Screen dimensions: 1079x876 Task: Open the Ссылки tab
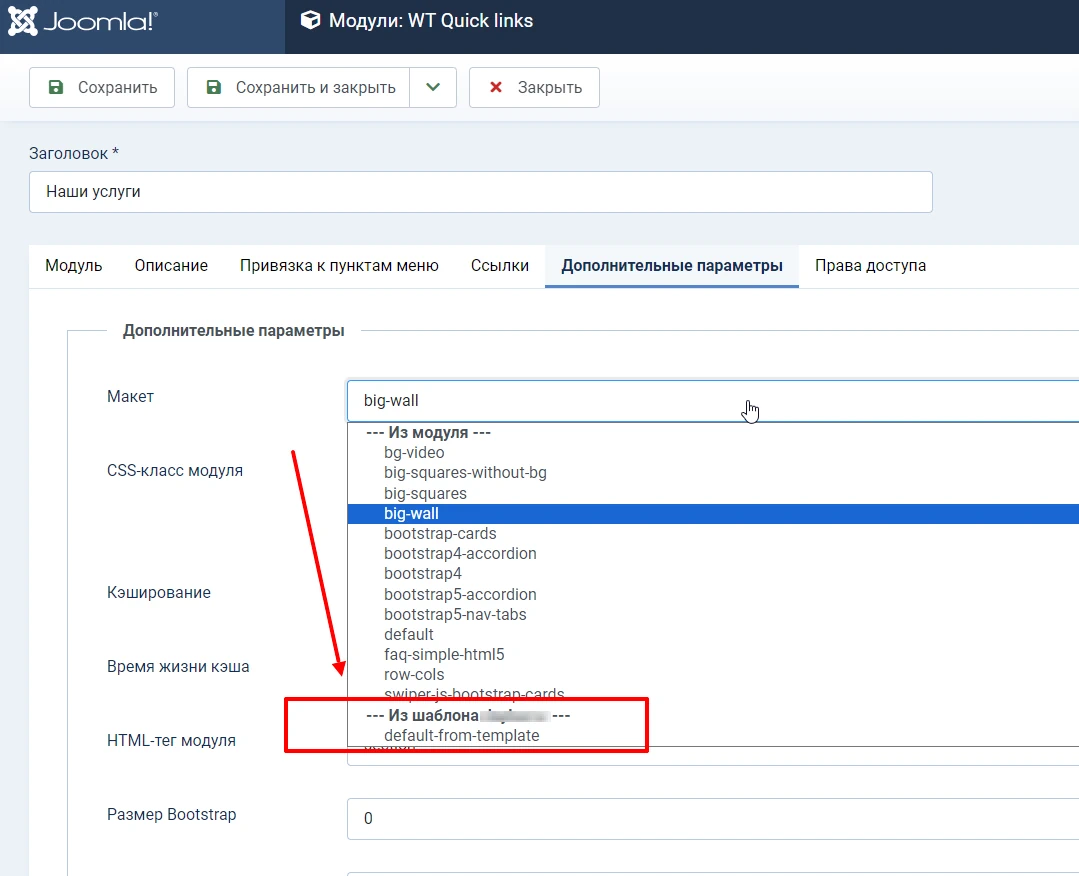click(500, 266)
